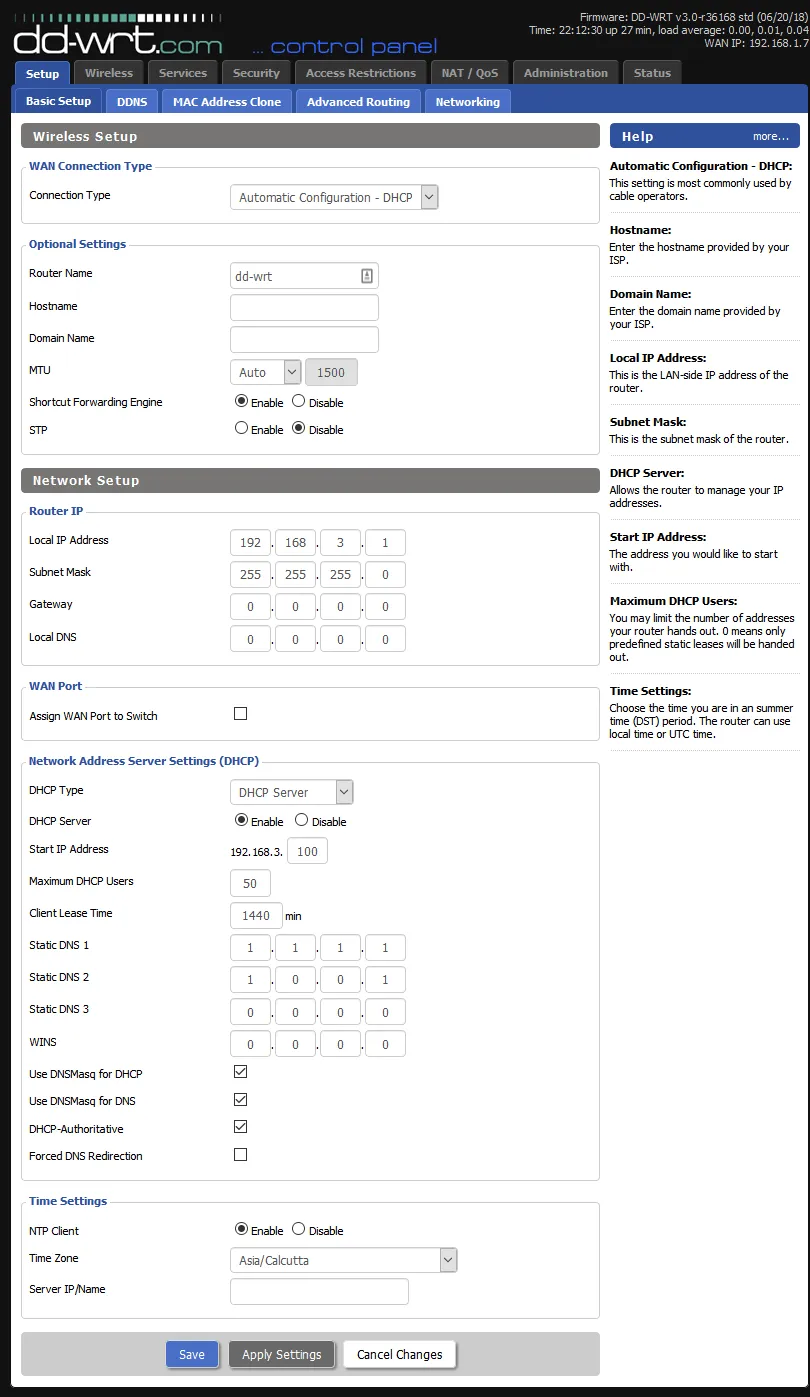Click the Time Settings help heading
The image size is (810, 1397).
pos(651,691)
